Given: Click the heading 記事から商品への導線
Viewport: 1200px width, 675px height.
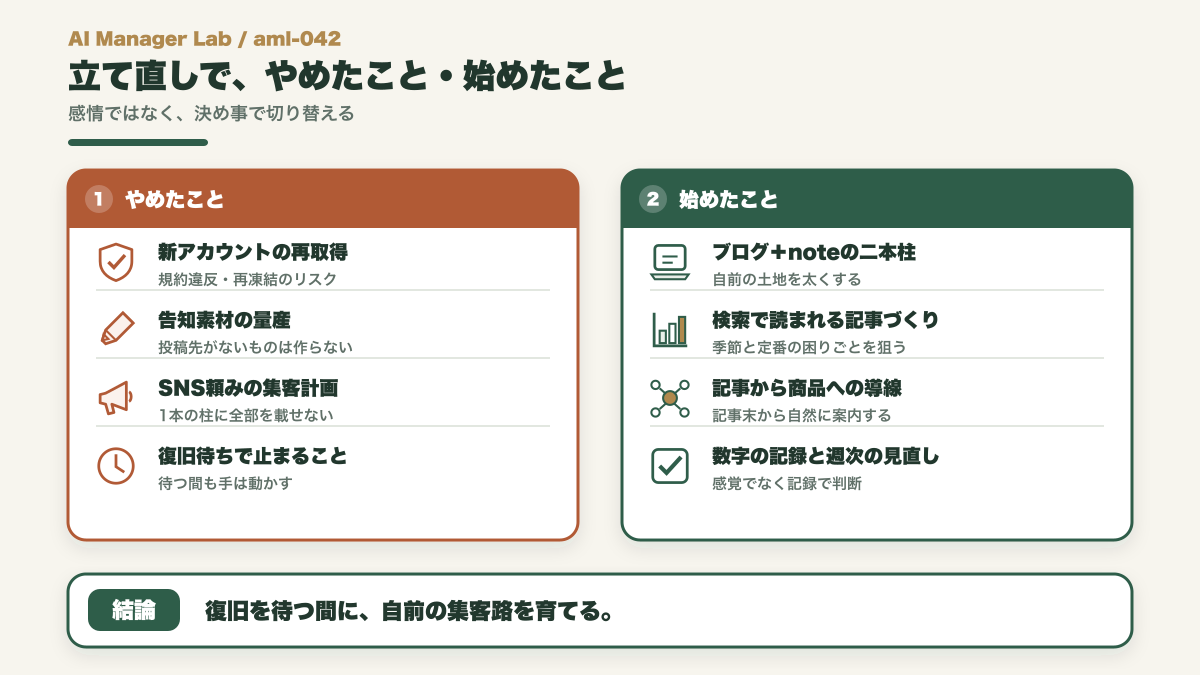Looking at the screenshot, I should (x=807, y=388).
